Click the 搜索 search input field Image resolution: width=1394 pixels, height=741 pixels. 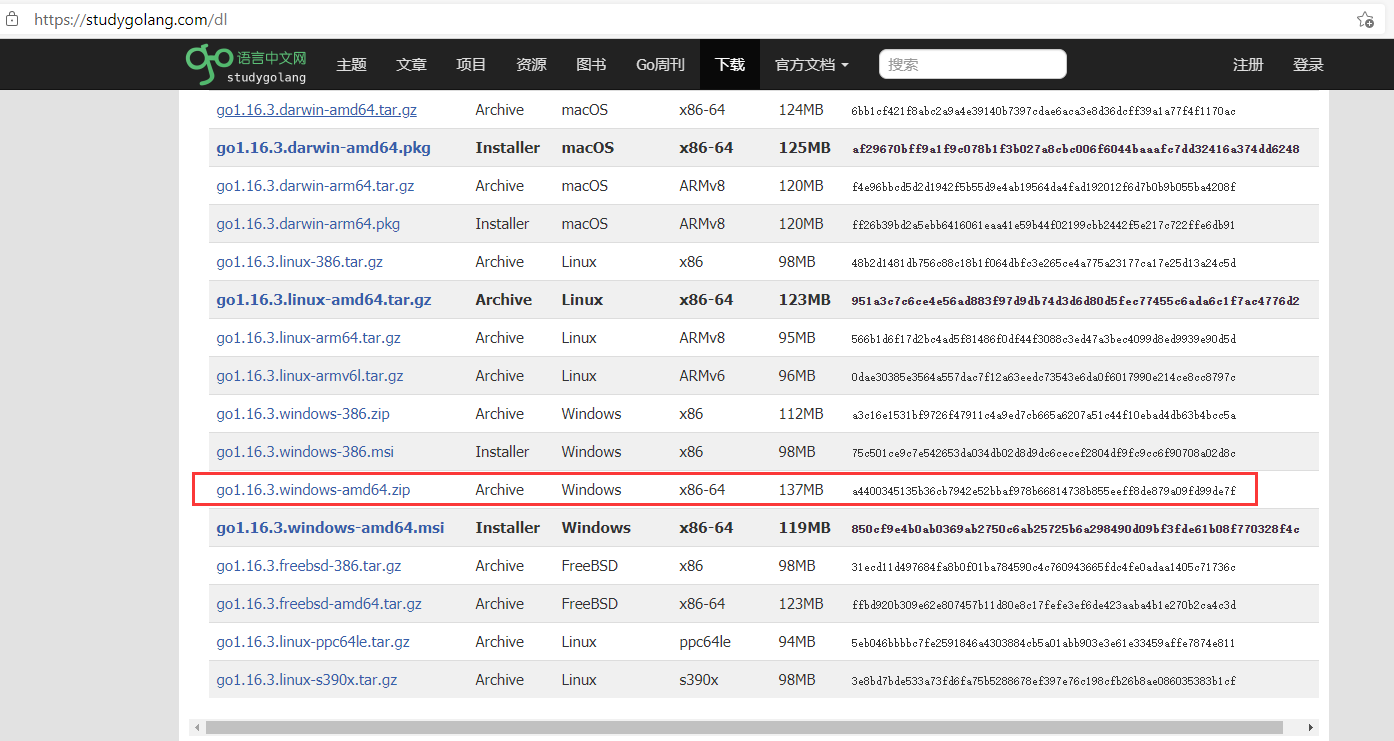point(972,63)
